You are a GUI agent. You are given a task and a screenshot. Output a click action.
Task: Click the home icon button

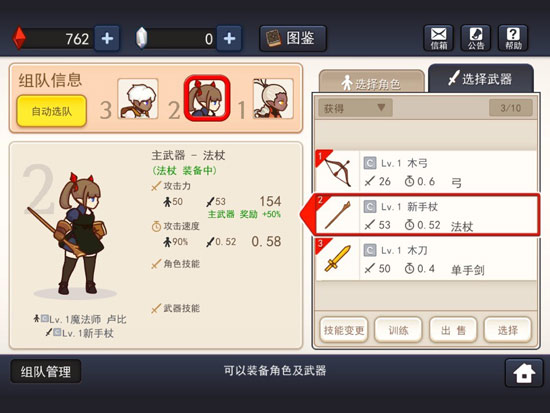pos(524,373)
